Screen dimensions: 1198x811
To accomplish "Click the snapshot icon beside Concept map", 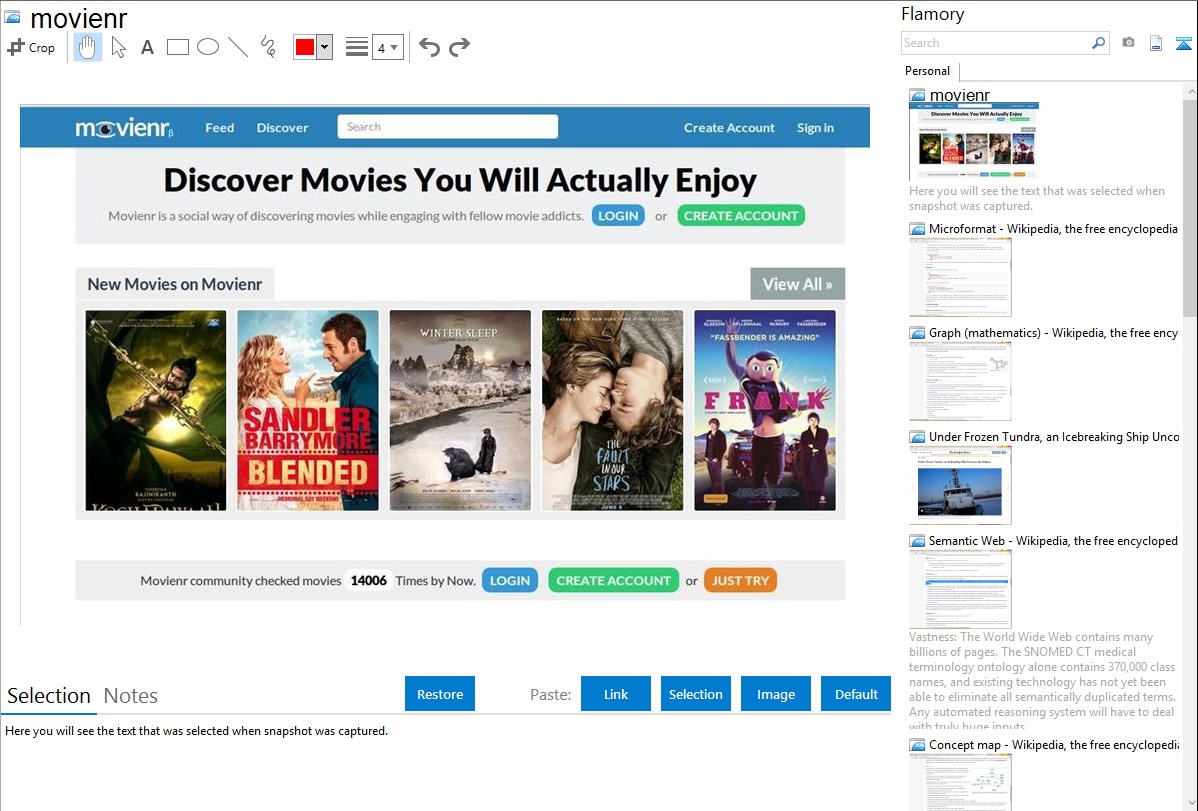I will coord(917,745).
